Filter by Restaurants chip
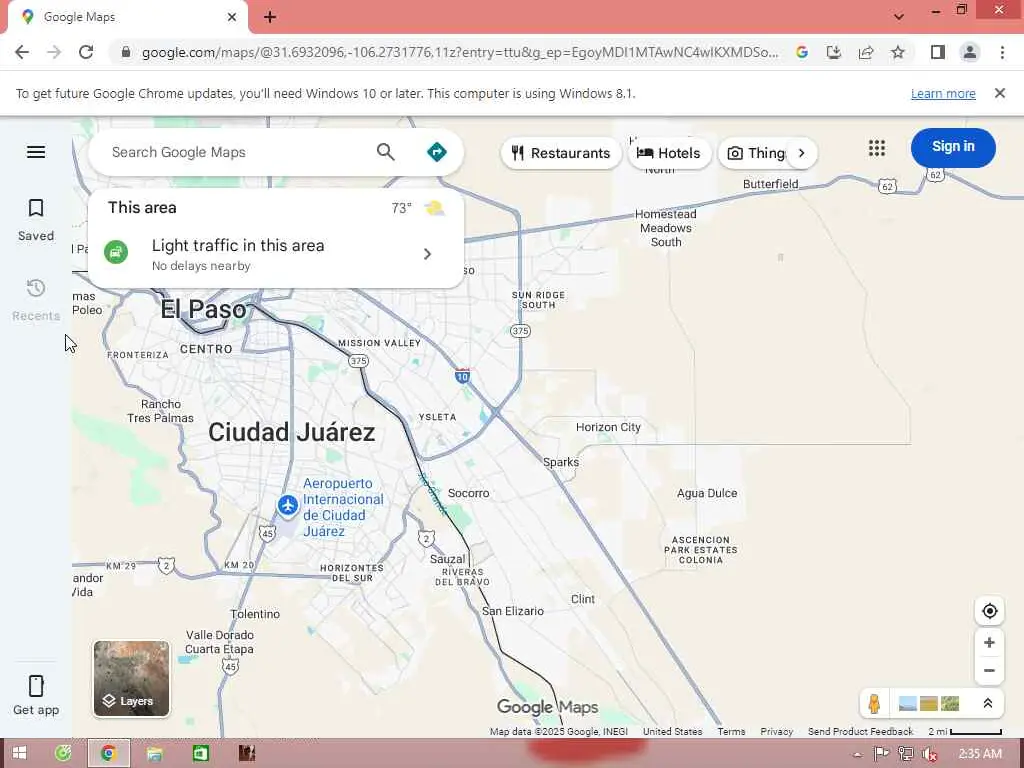Viewport: 1024px width, 768px height. click(x=561, y=153)
